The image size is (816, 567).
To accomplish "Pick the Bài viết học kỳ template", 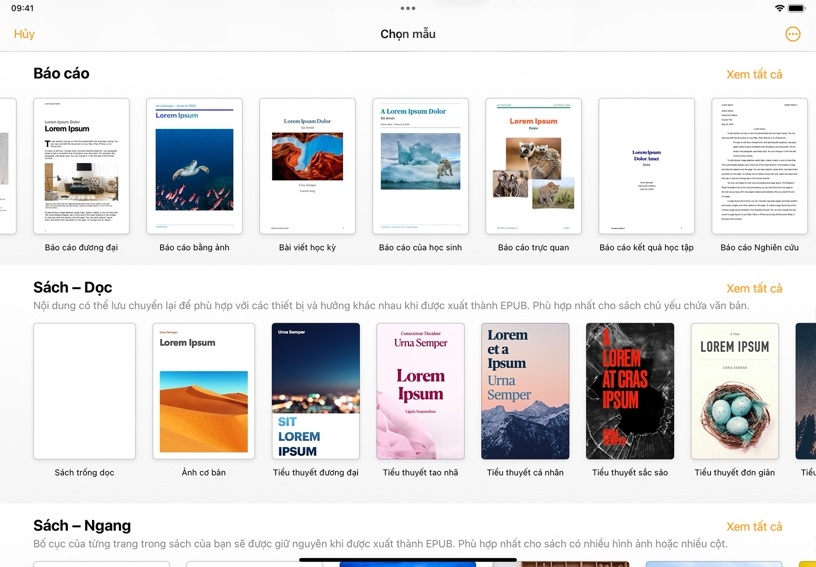I will pyautogui.click(x=307, y=166).
